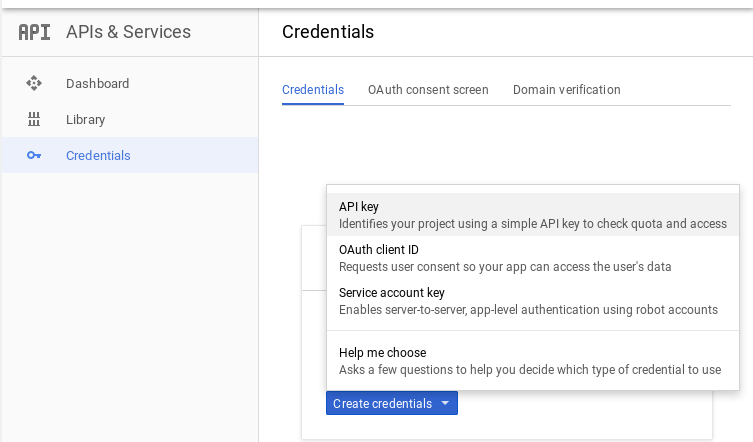This screenshot has width=753, height=442.
Task: Click the API logo icon
Action: [35, 32]
